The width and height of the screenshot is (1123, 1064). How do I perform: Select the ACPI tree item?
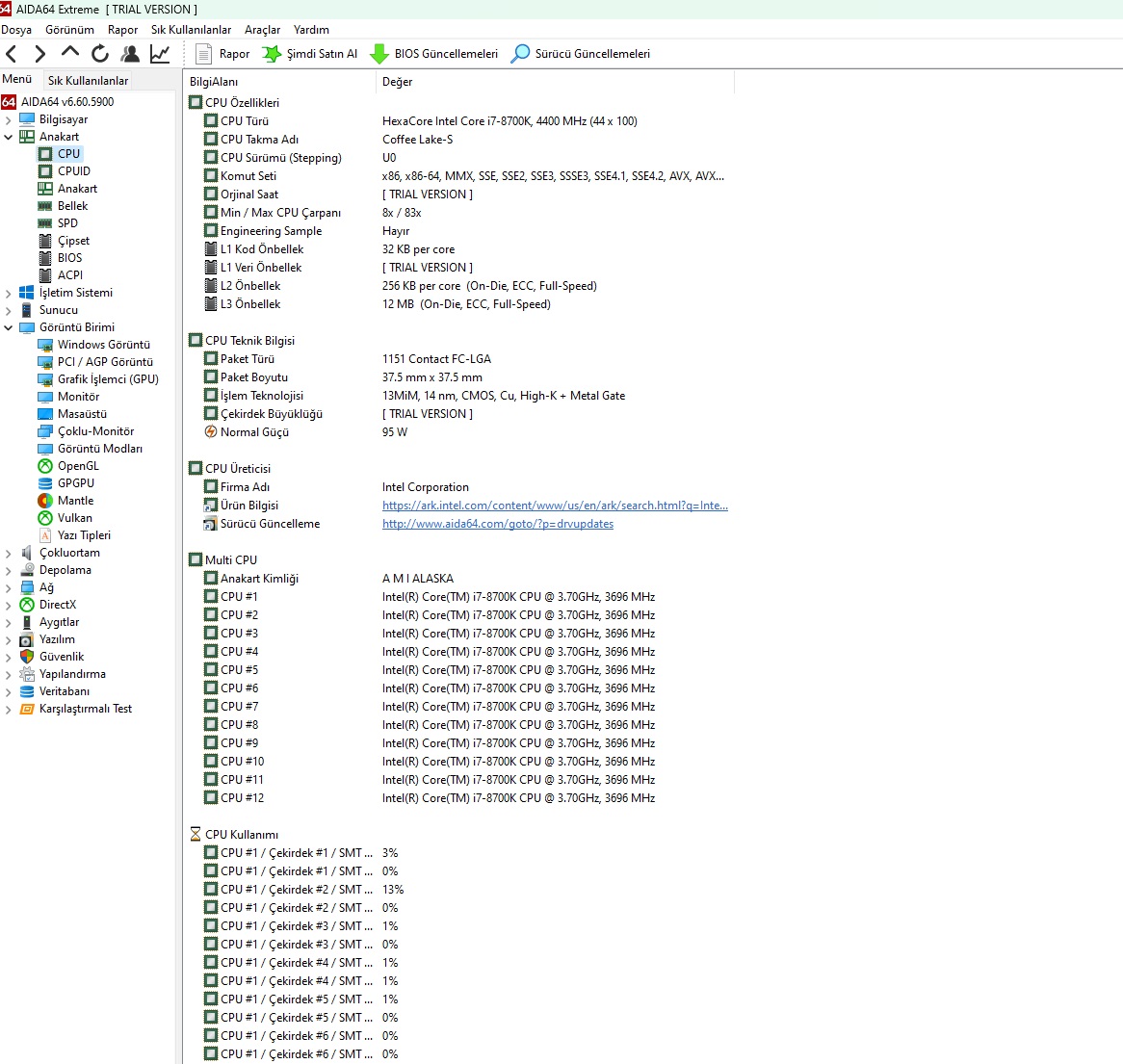70,275
